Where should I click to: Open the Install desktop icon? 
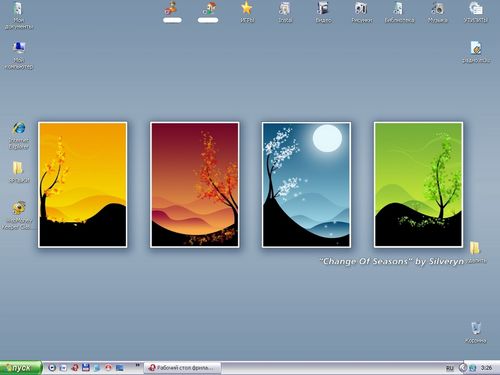[x=285, y=12]
